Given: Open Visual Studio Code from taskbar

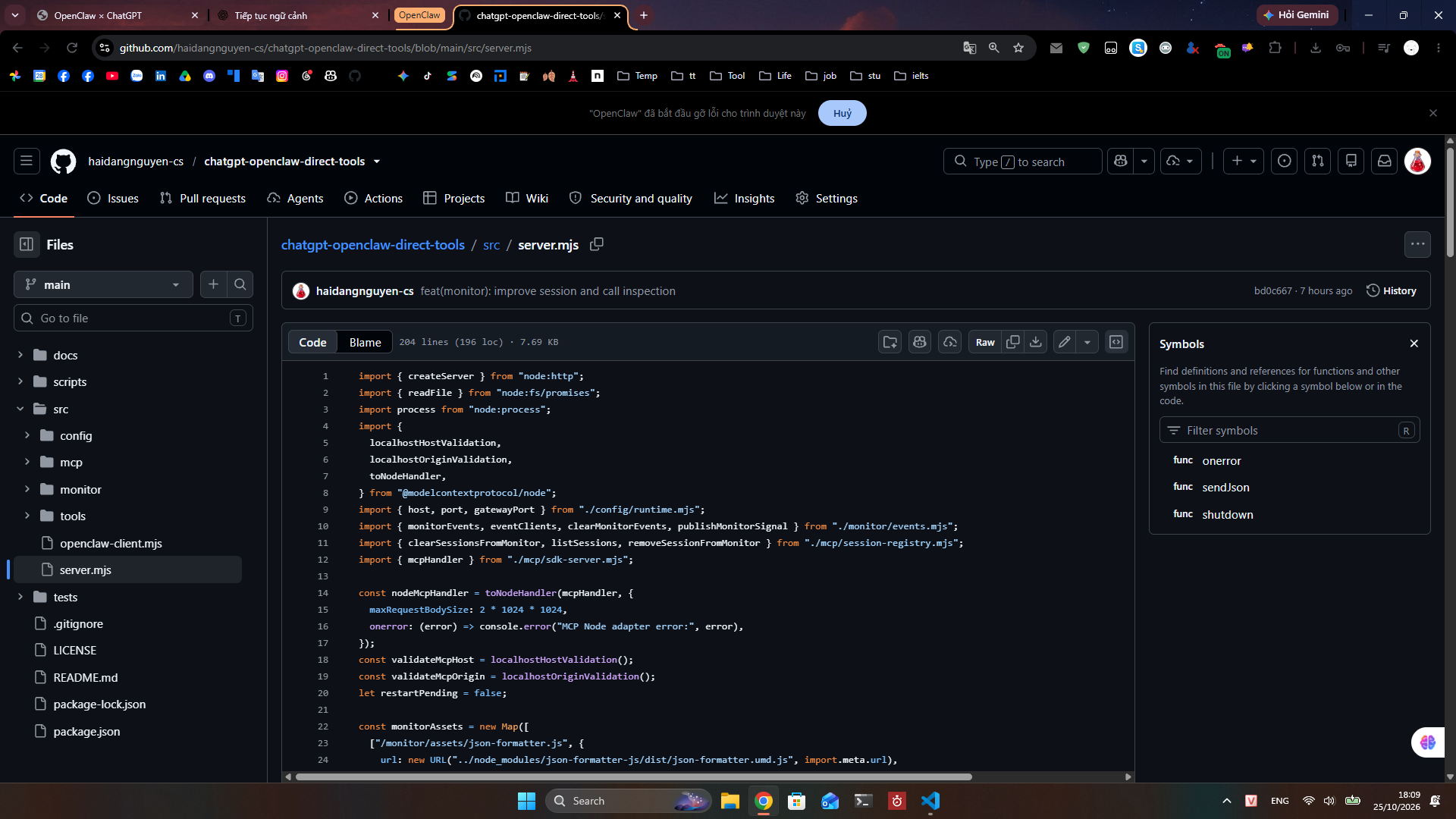Looking at the screenshot, I should [x=930, y=801].
